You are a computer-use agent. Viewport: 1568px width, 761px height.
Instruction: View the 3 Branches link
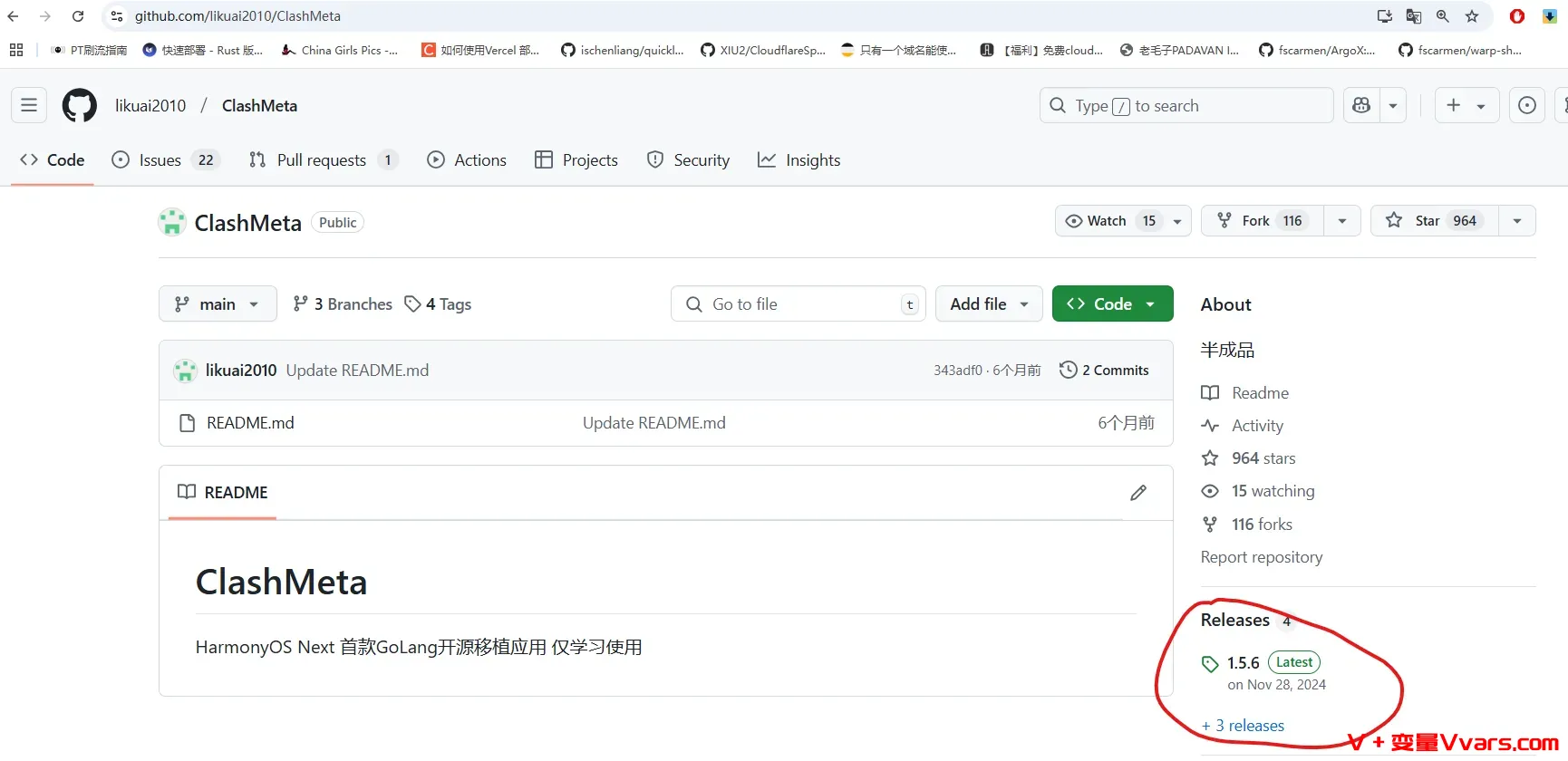pyautogui.click(x=343, y=304)
